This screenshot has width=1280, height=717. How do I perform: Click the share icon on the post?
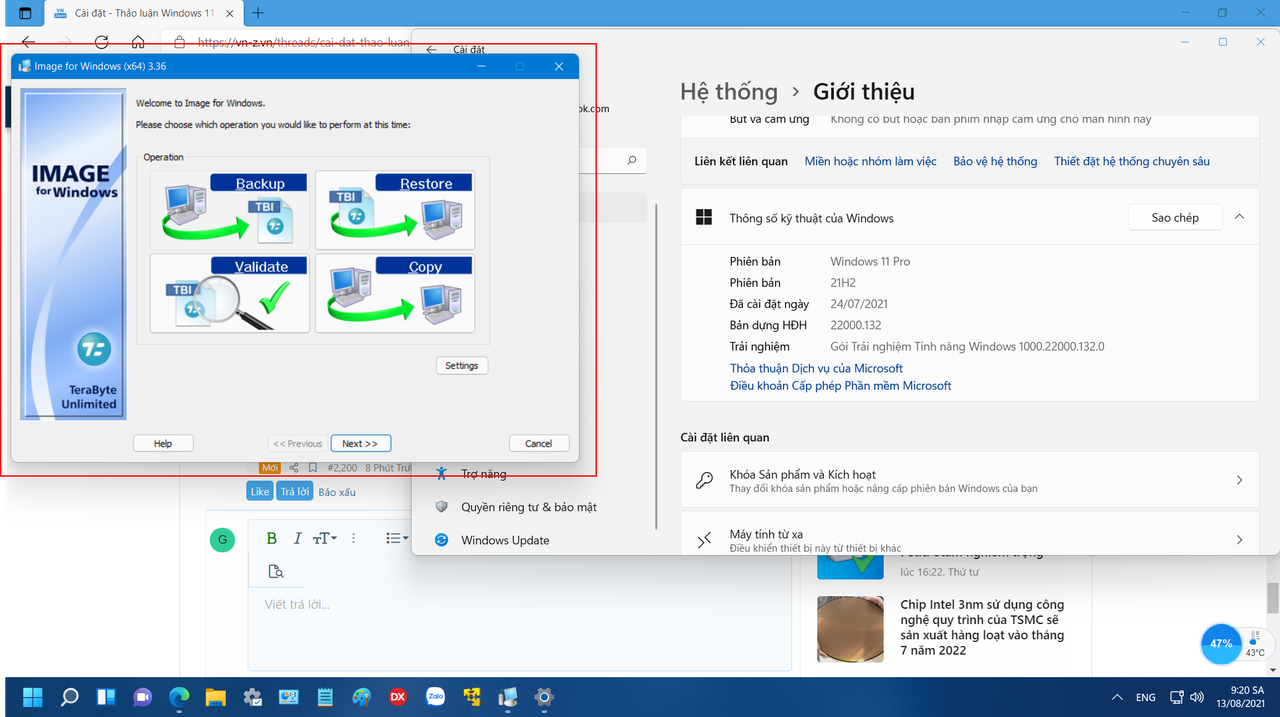coord(294,468)
